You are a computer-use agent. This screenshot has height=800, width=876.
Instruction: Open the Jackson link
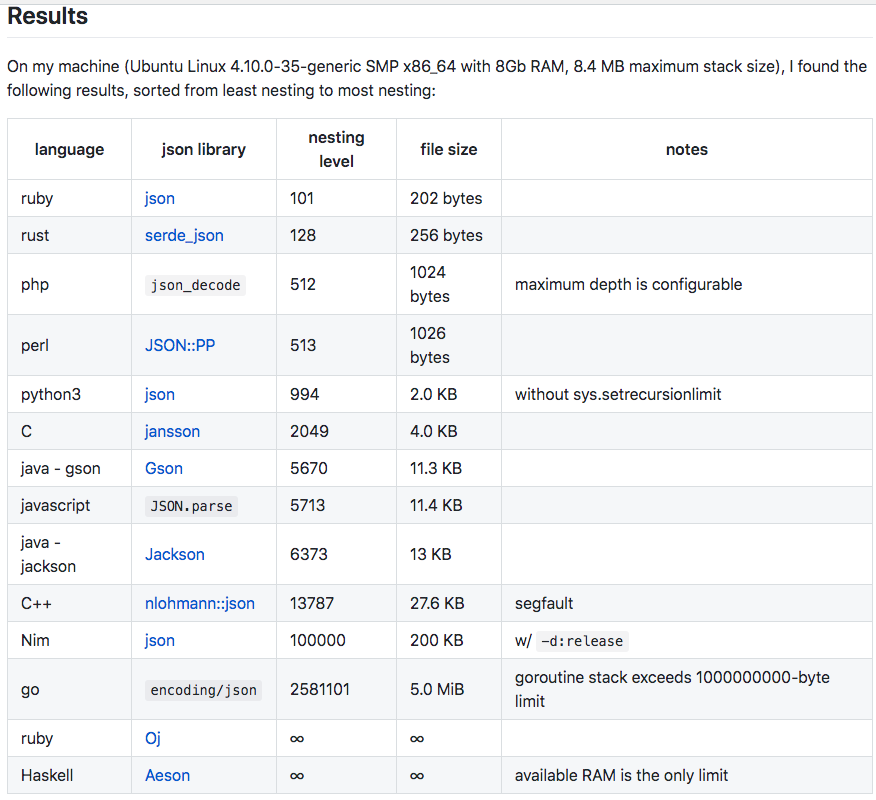tap(175, 554)
